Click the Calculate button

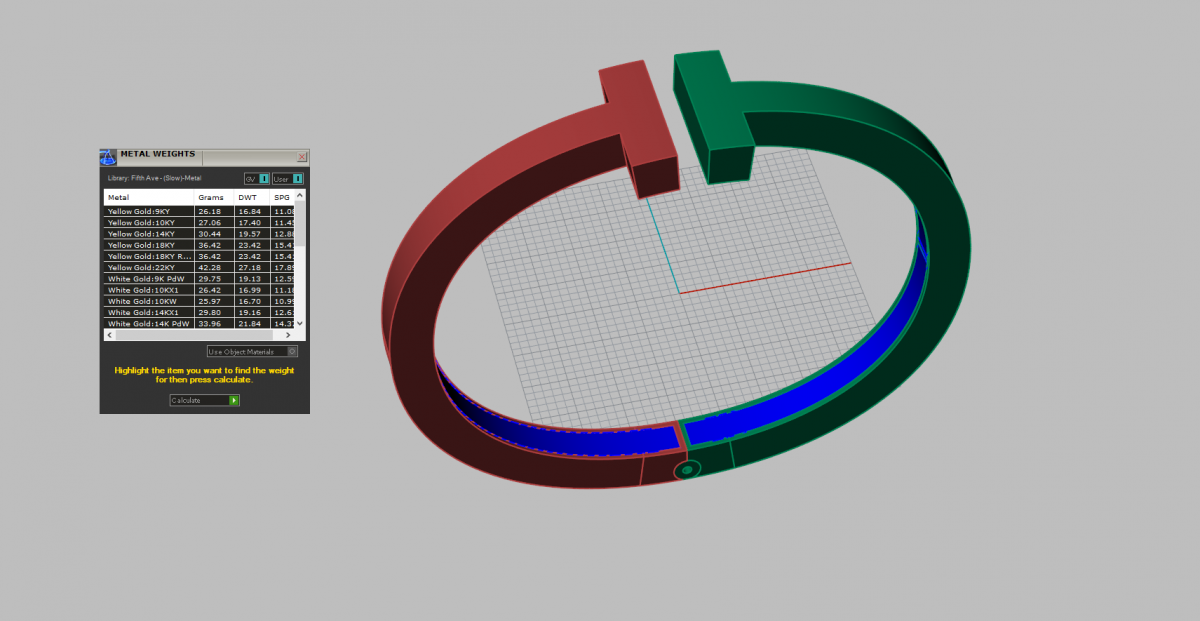tap(205, 400)
